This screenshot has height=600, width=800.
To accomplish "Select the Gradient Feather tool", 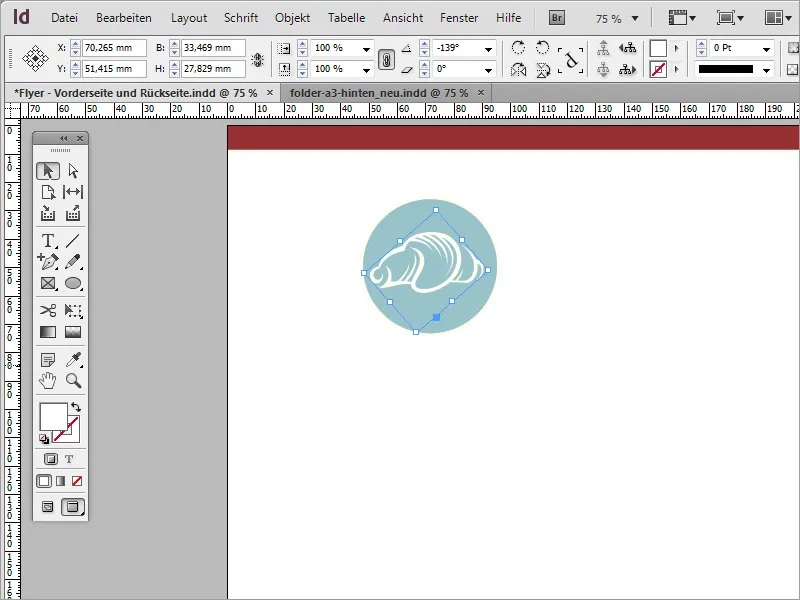I will pyautogui.click(x=73, y=332).
